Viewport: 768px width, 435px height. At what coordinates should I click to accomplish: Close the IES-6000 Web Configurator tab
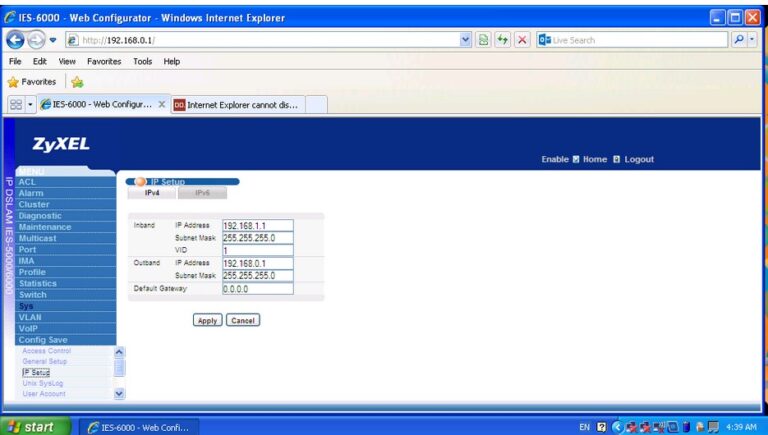click(162, 104)
